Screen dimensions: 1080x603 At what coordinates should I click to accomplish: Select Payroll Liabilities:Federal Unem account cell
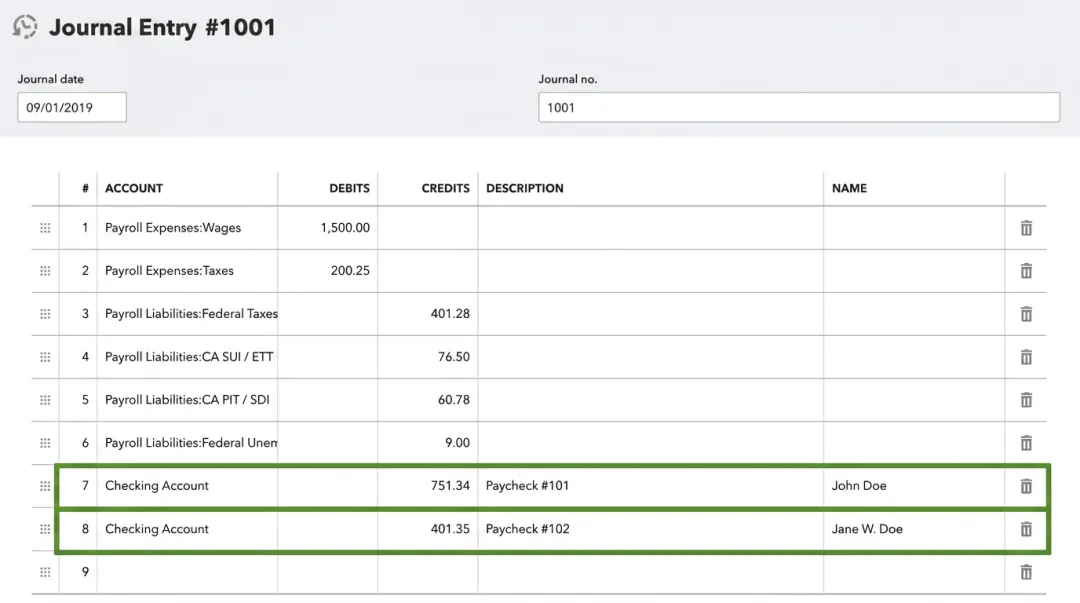(x=187, y=443)
